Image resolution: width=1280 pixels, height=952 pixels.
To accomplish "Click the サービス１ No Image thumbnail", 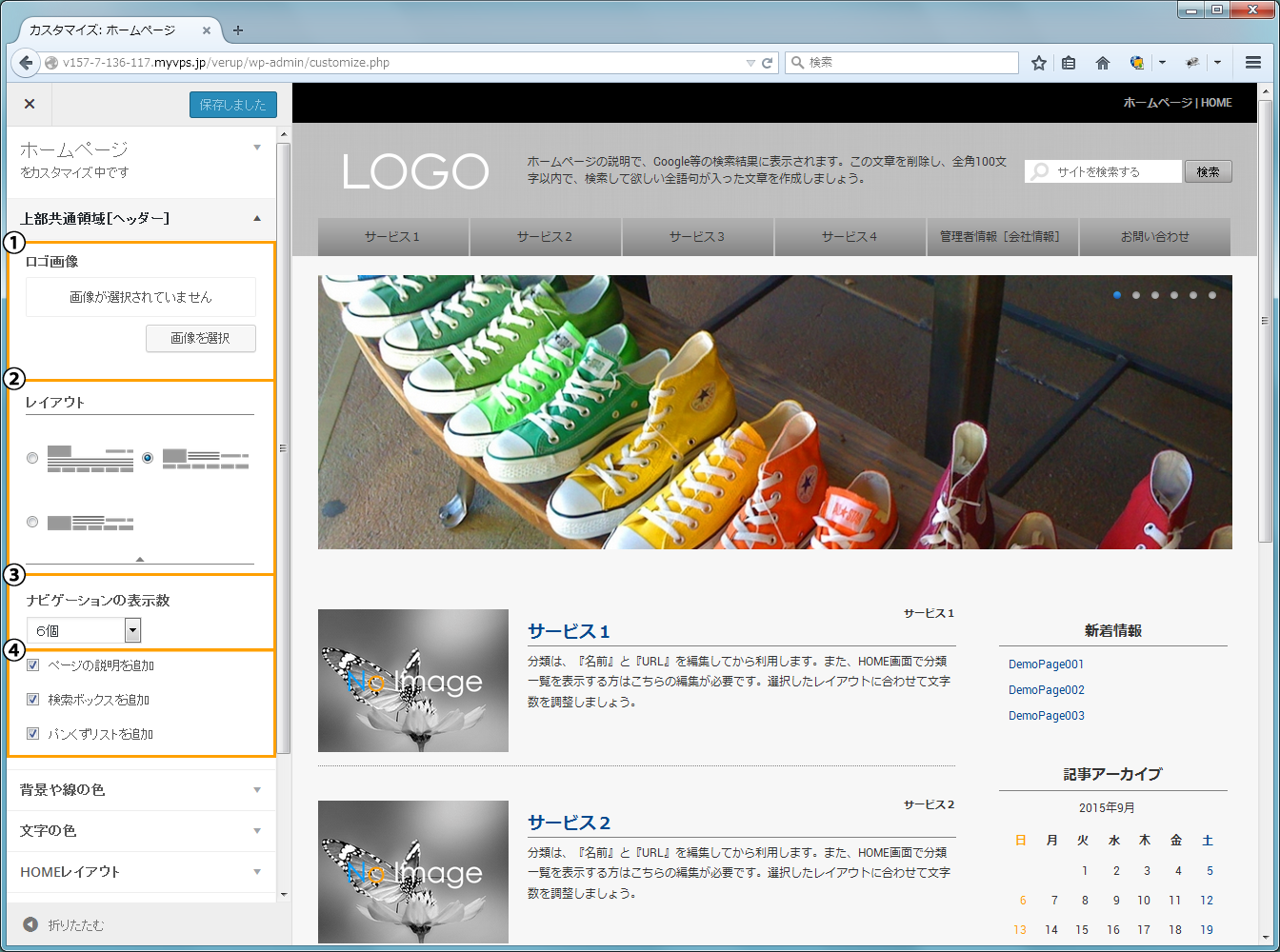I will point(413,681).
